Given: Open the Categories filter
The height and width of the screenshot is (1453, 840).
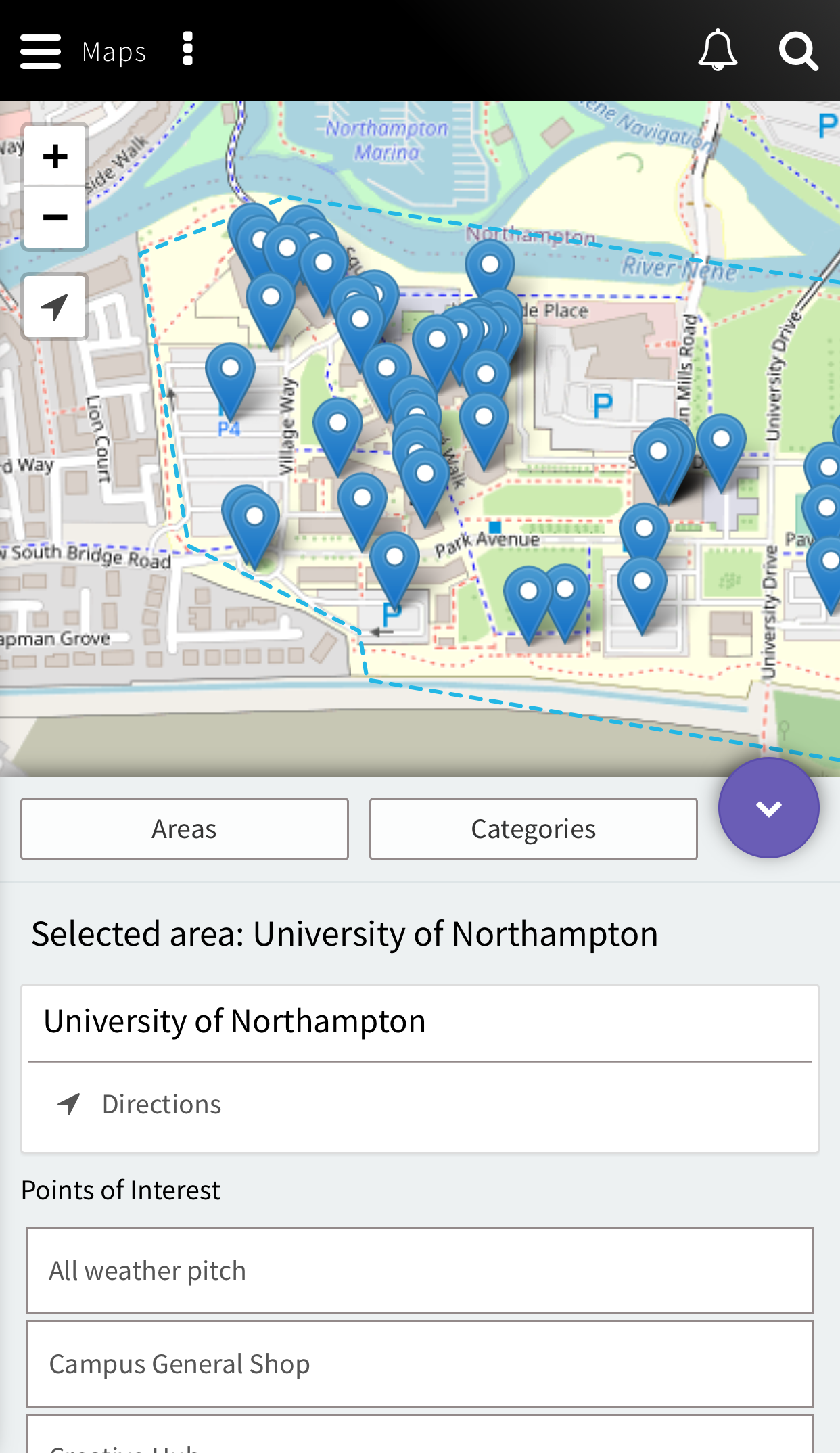Looking at the screenshot, I should click(533, 829).
